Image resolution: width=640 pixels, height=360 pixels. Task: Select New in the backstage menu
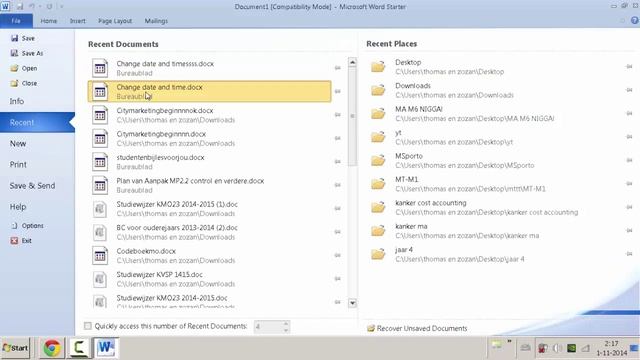click(18, 144)
